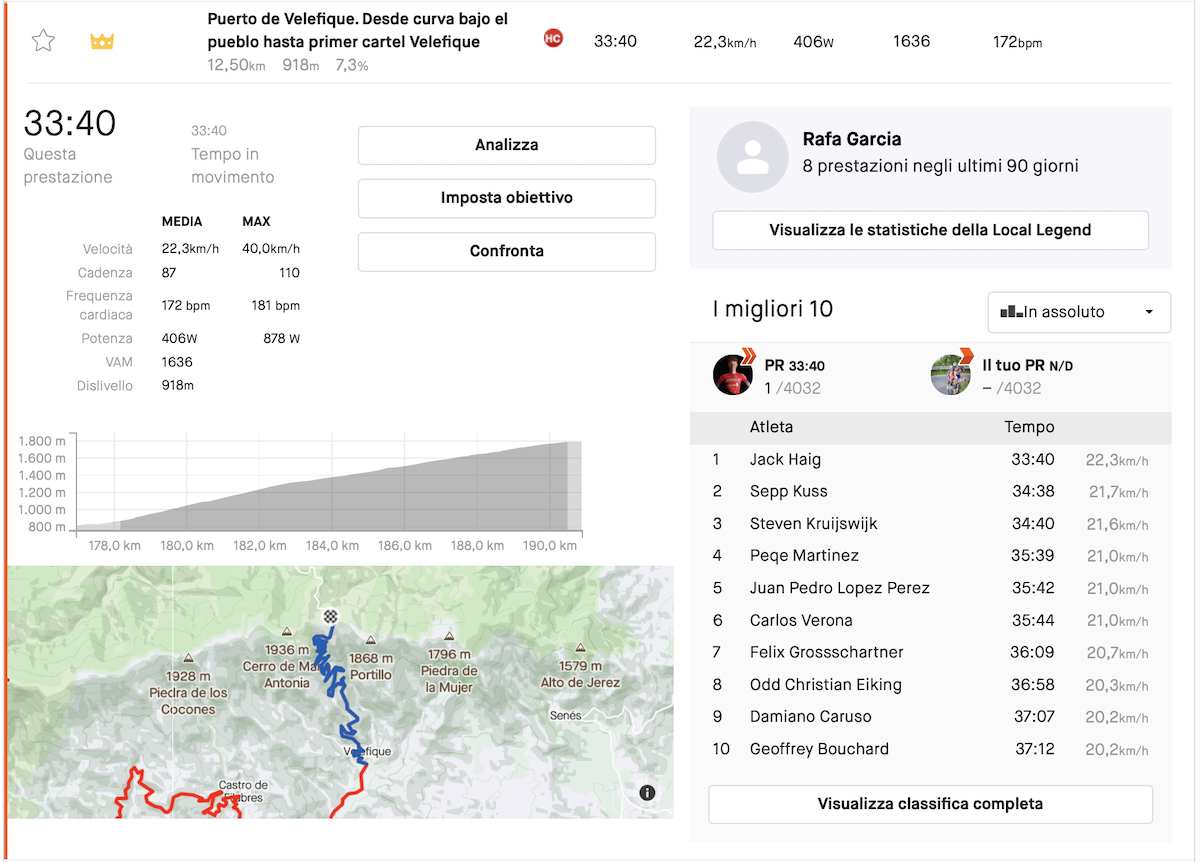Click the gold crown KOM icon
Screen dimensions: 1200x862
click(x=102, y=42)
